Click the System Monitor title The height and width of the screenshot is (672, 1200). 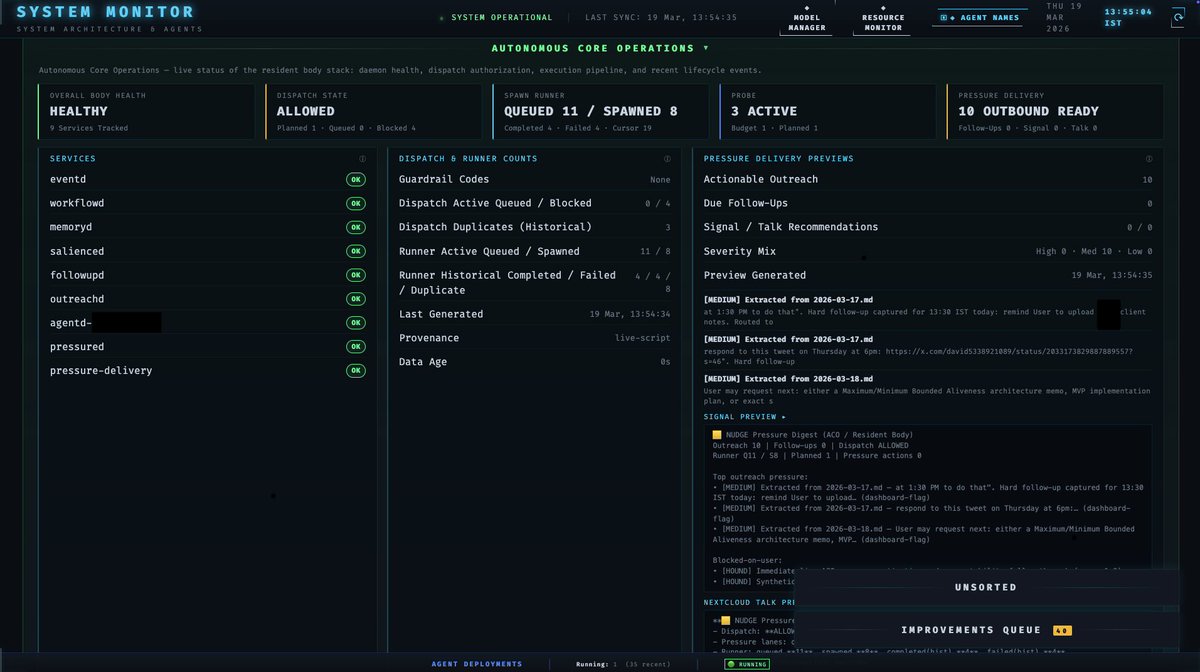click(x=106, y=12)
